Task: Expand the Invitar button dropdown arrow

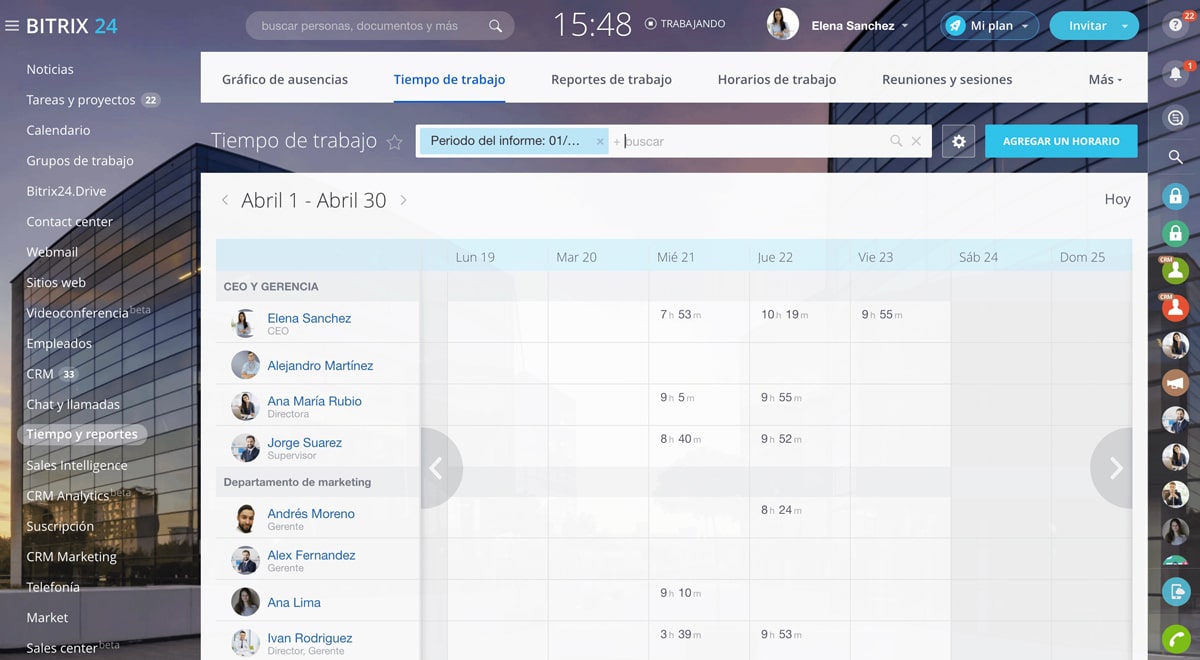Action: coord(1125,26)
